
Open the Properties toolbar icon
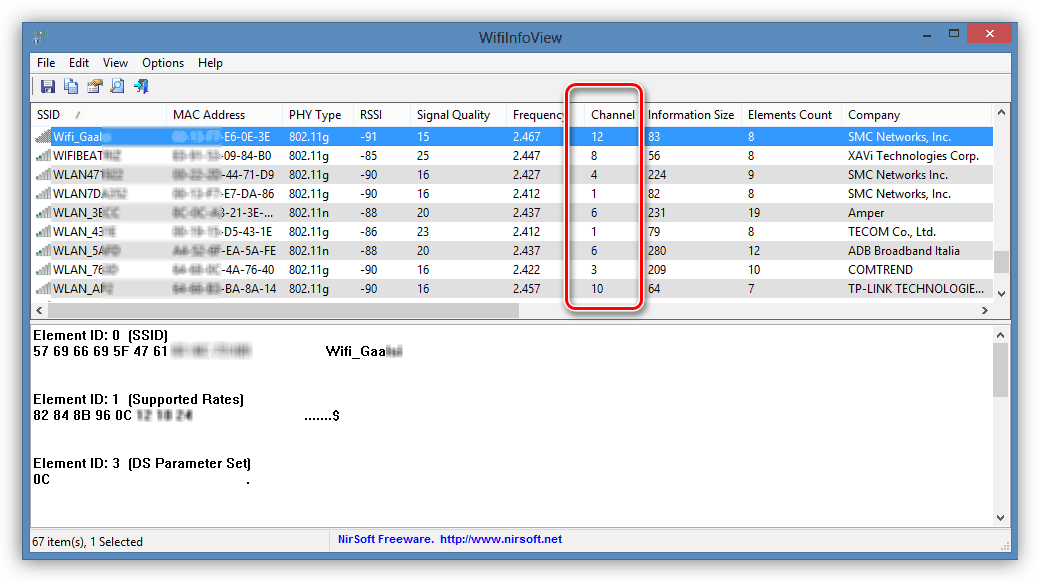click(x=95, y=87)
